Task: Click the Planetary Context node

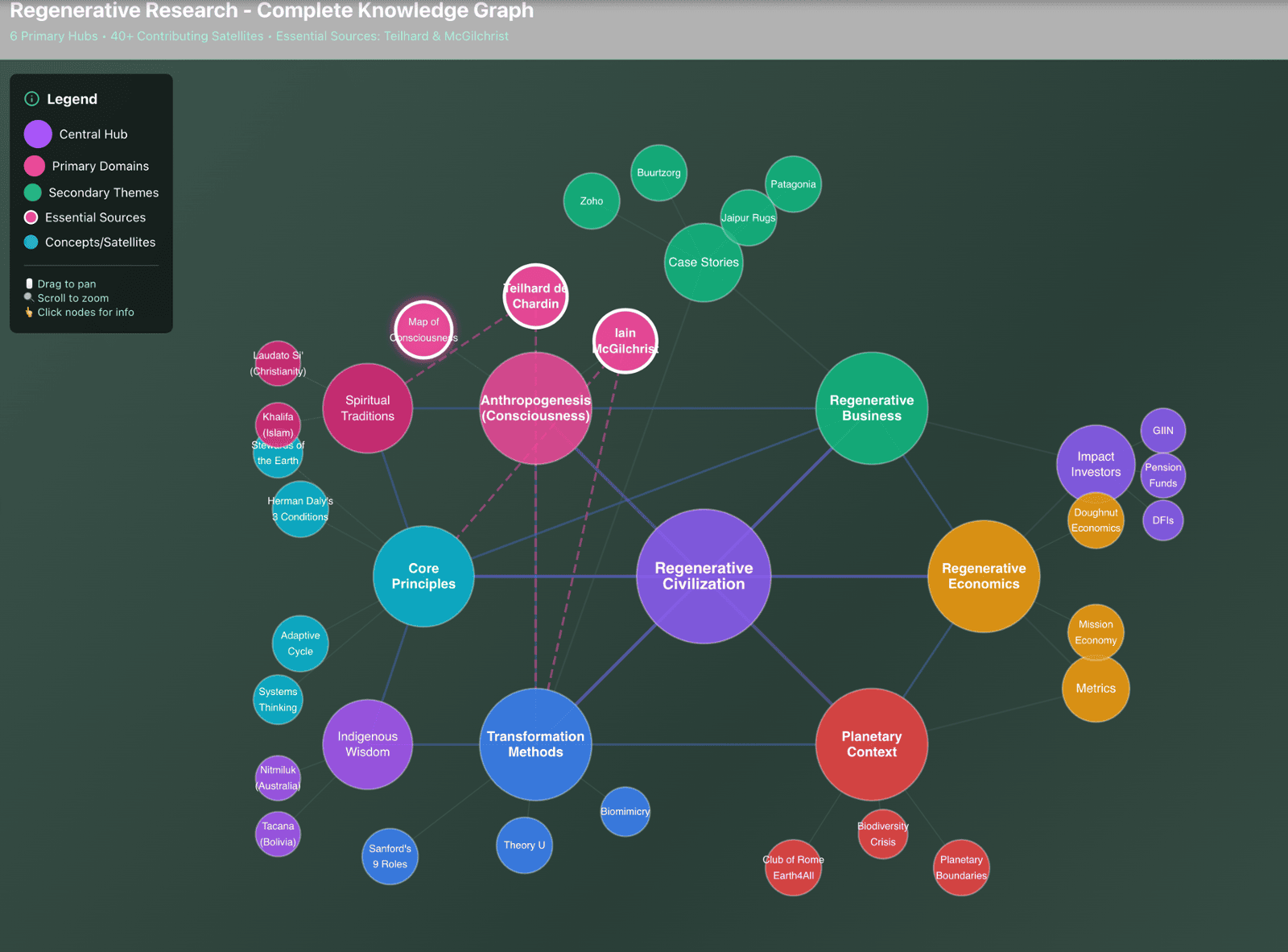Action: pos(871,744)
